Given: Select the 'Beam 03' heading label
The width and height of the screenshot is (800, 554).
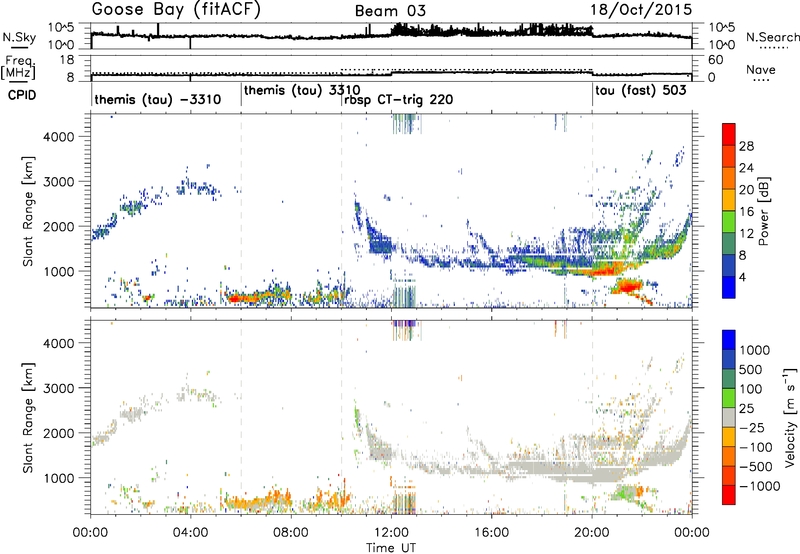Looking at the screenshot, I should 390,11.
